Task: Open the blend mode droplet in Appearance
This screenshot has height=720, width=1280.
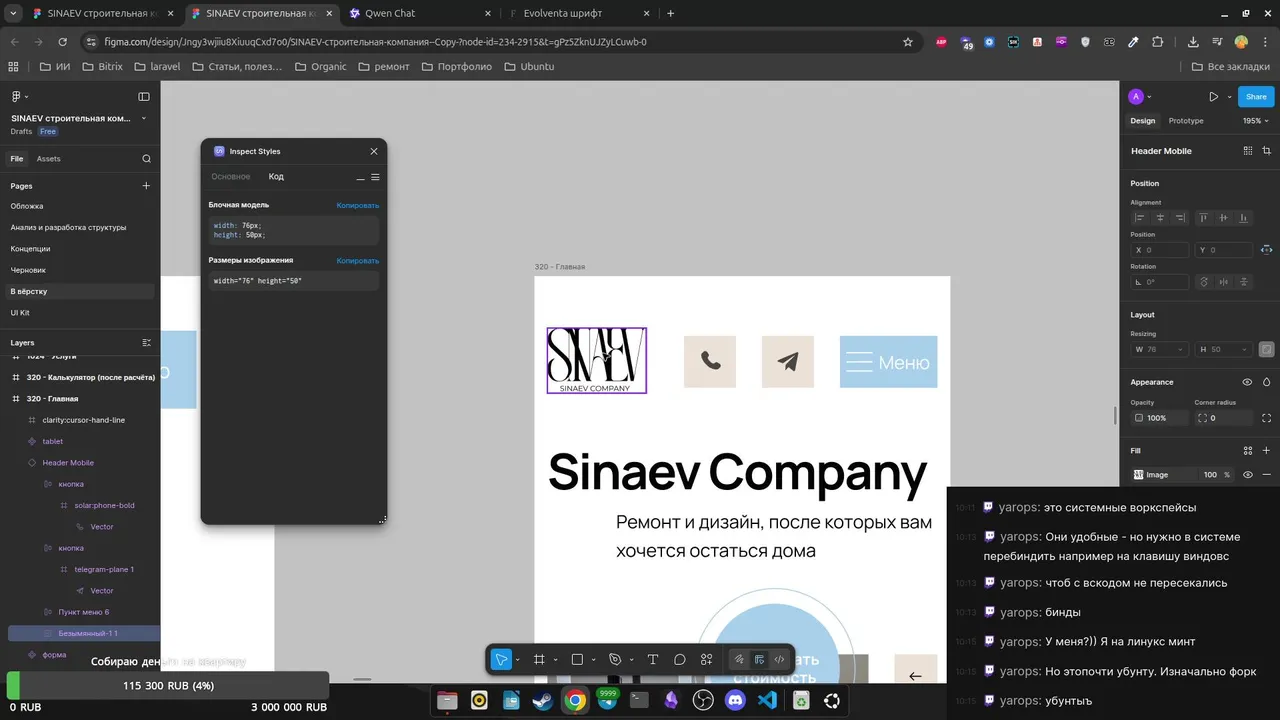Action: (1267, 382)
